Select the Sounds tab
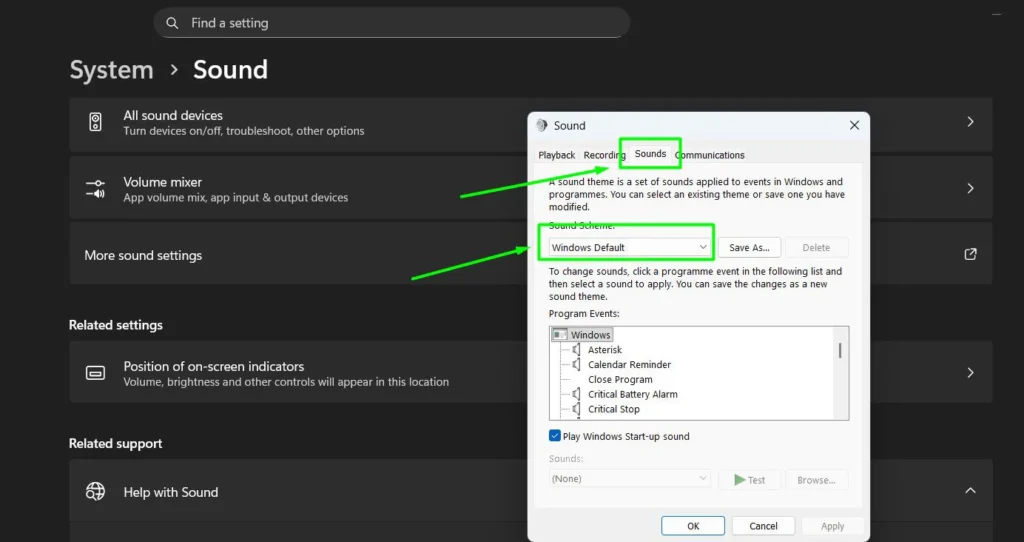Screen dimensions: 1024x542 (650, 153)
